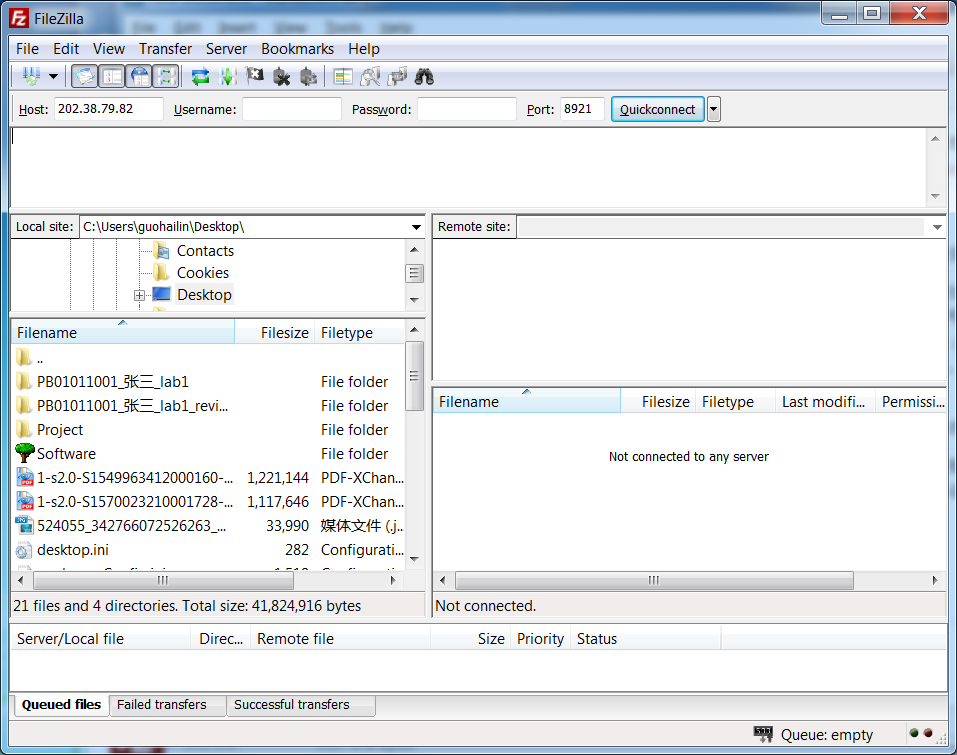Click local file list vertical scrollbar thumb
The image size is (957, 755).
tap(414, 376)
